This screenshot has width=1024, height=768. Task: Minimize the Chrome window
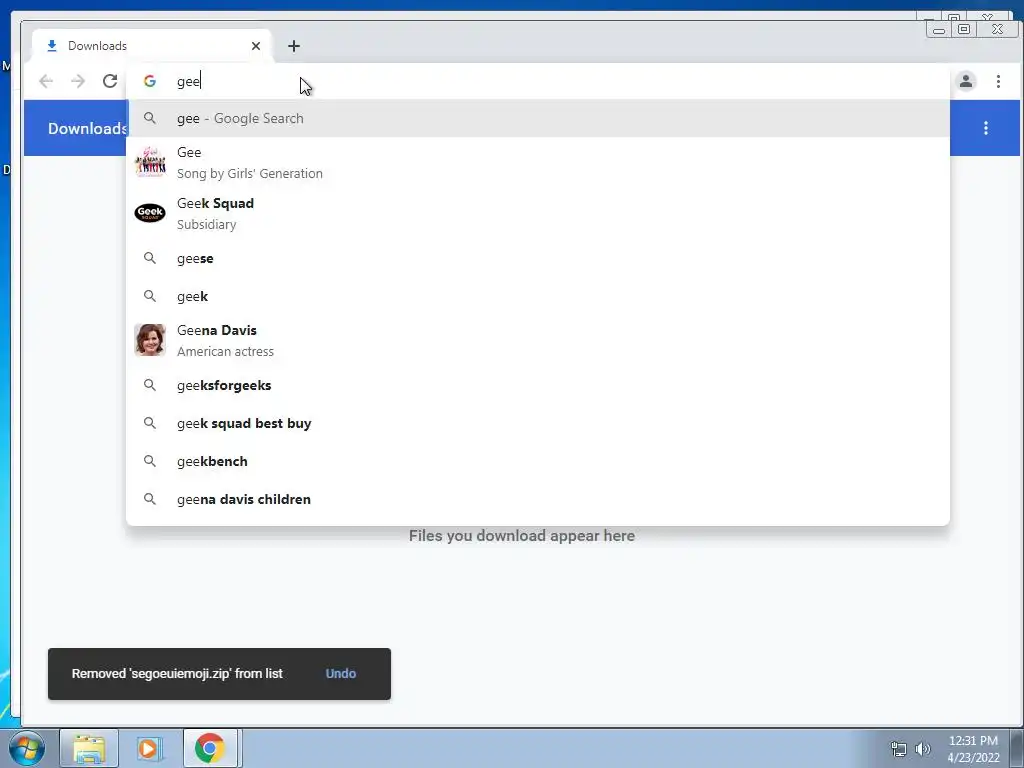(x=938, y=29)
